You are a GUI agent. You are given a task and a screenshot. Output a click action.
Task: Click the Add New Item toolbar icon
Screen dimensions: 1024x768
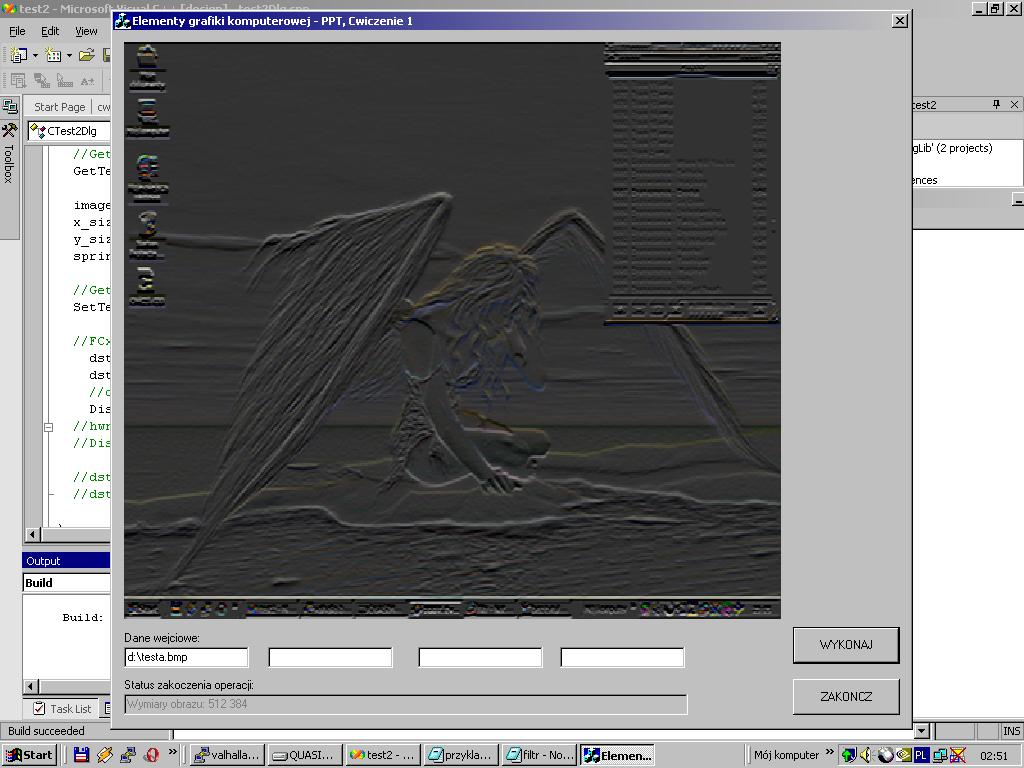pos(53,56)
